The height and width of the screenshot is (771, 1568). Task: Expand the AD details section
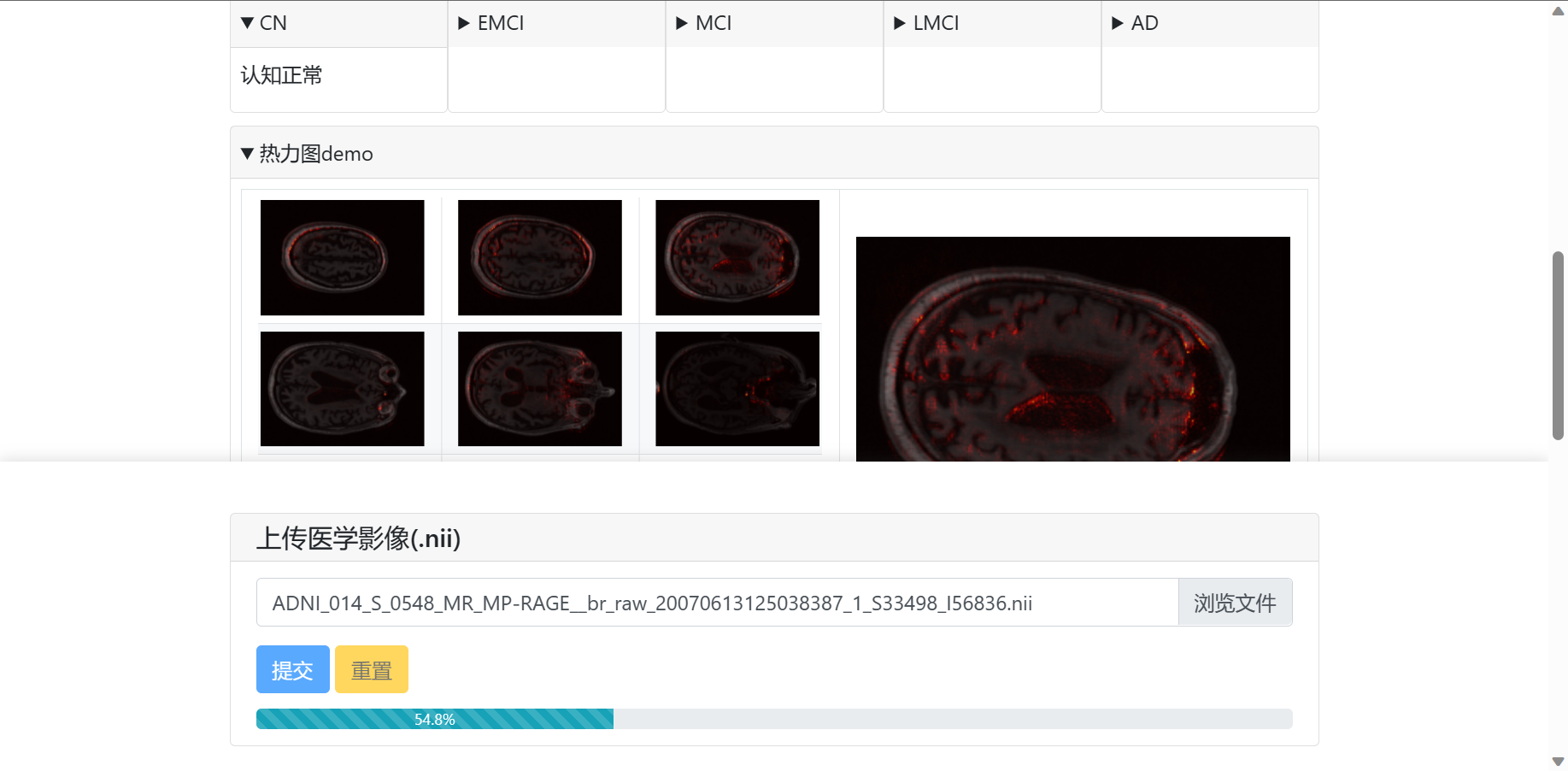(1135, 23)
